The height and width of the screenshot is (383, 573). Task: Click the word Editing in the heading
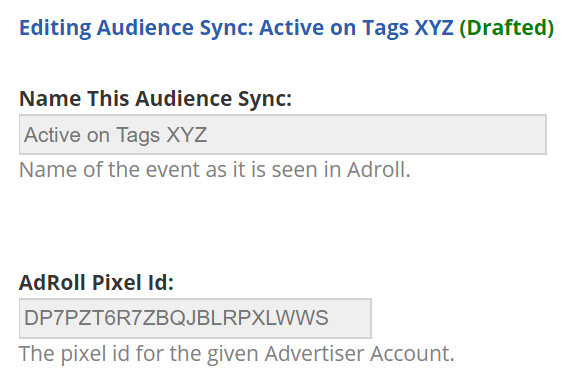(x=55, y=28)
